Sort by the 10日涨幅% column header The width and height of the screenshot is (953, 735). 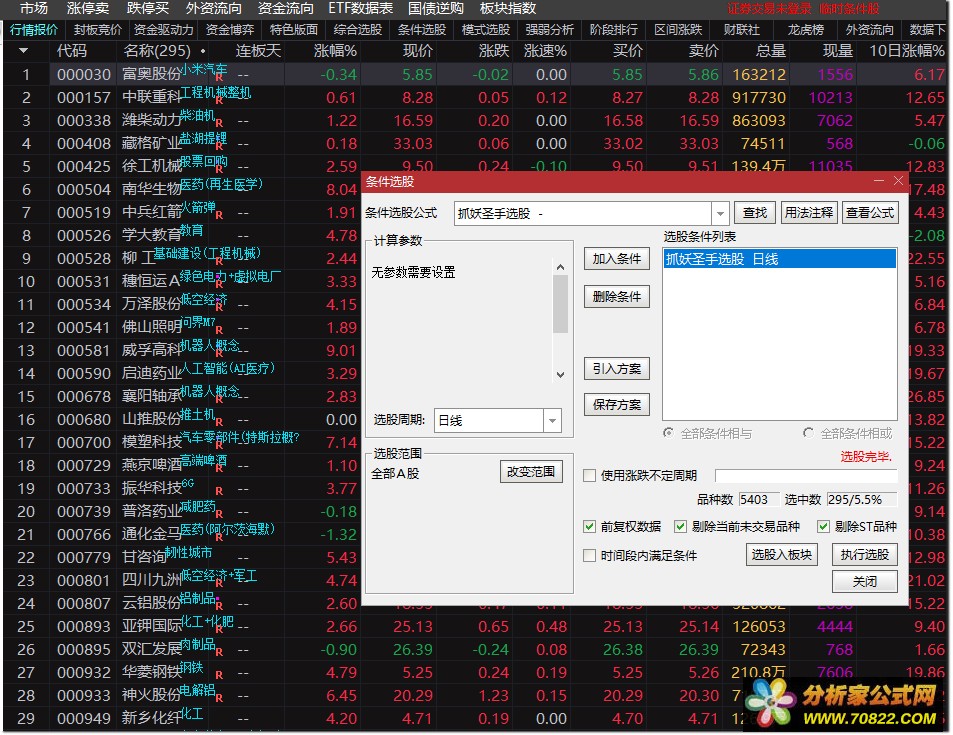[907, 51]
